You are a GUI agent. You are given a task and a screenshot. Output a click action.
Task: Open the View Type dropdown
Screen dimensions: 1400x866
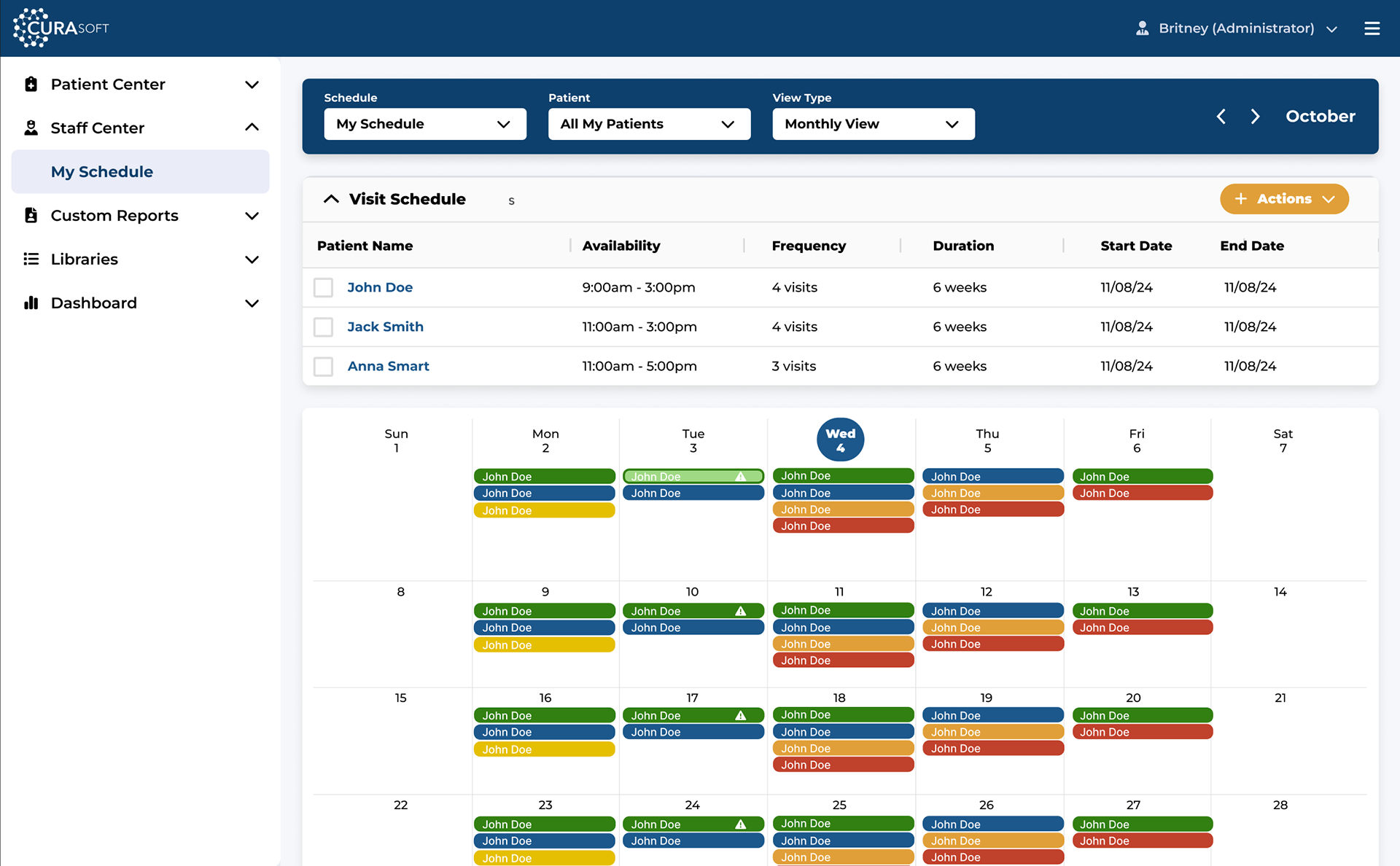[873, 124]
